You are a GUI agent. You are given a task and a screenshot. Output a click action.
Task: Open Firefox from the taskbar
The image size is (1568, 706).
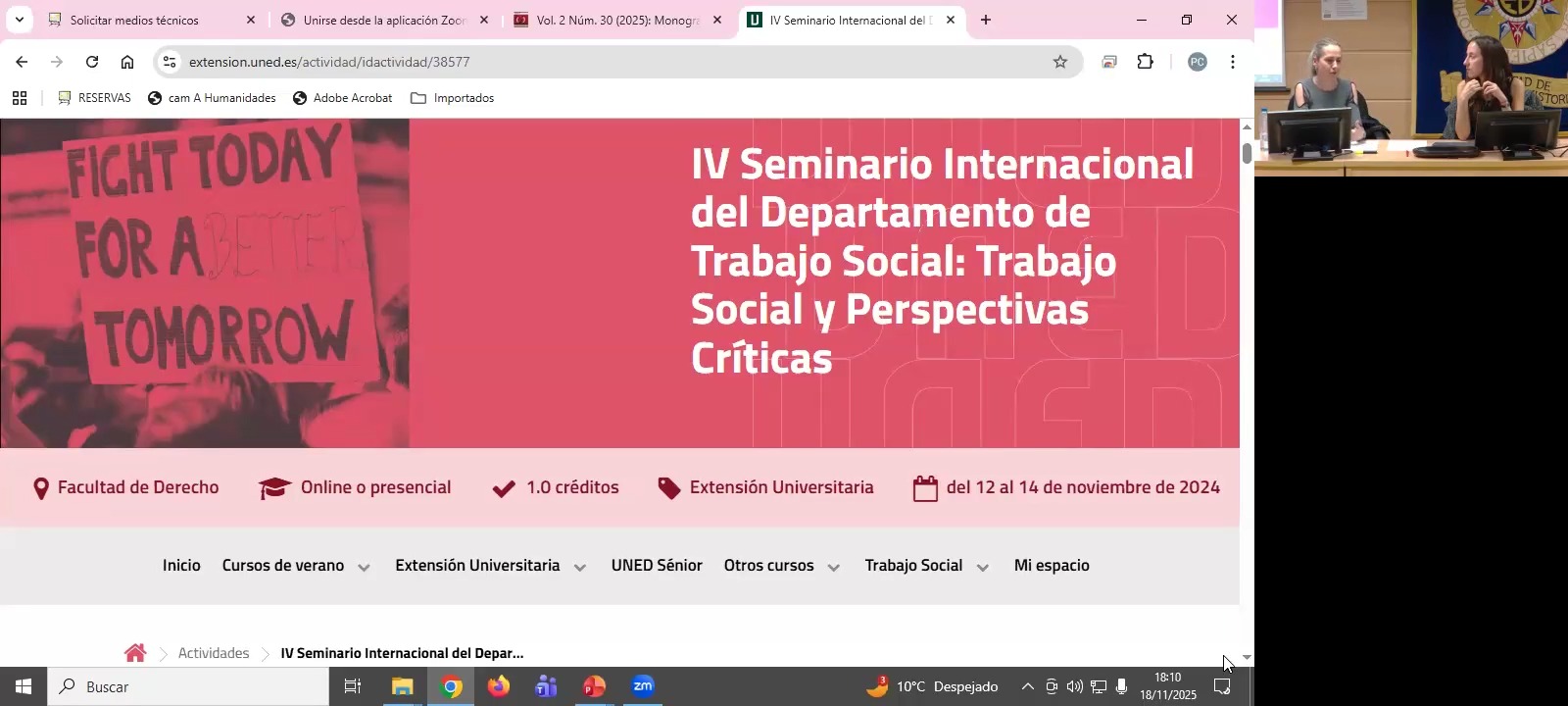click(499, 686)
